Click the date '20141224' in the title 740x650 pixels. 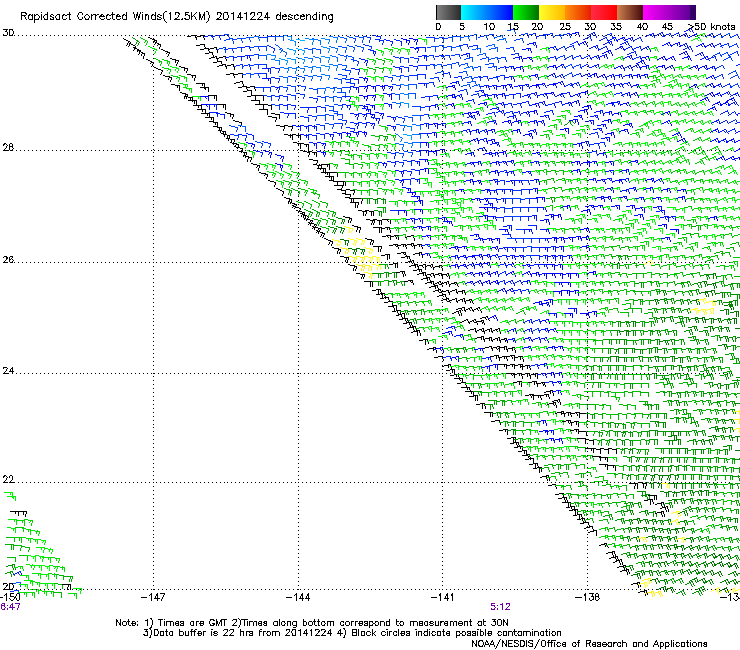click(243, 17)
